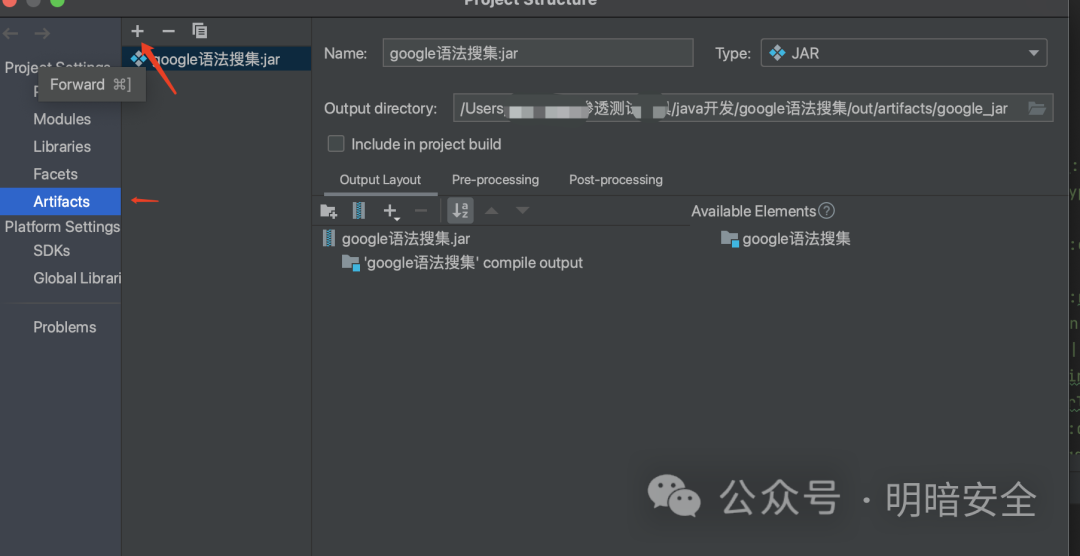1080x556 pixels.
Task: Go forward using the right arrow
Action: click(42, 33)
